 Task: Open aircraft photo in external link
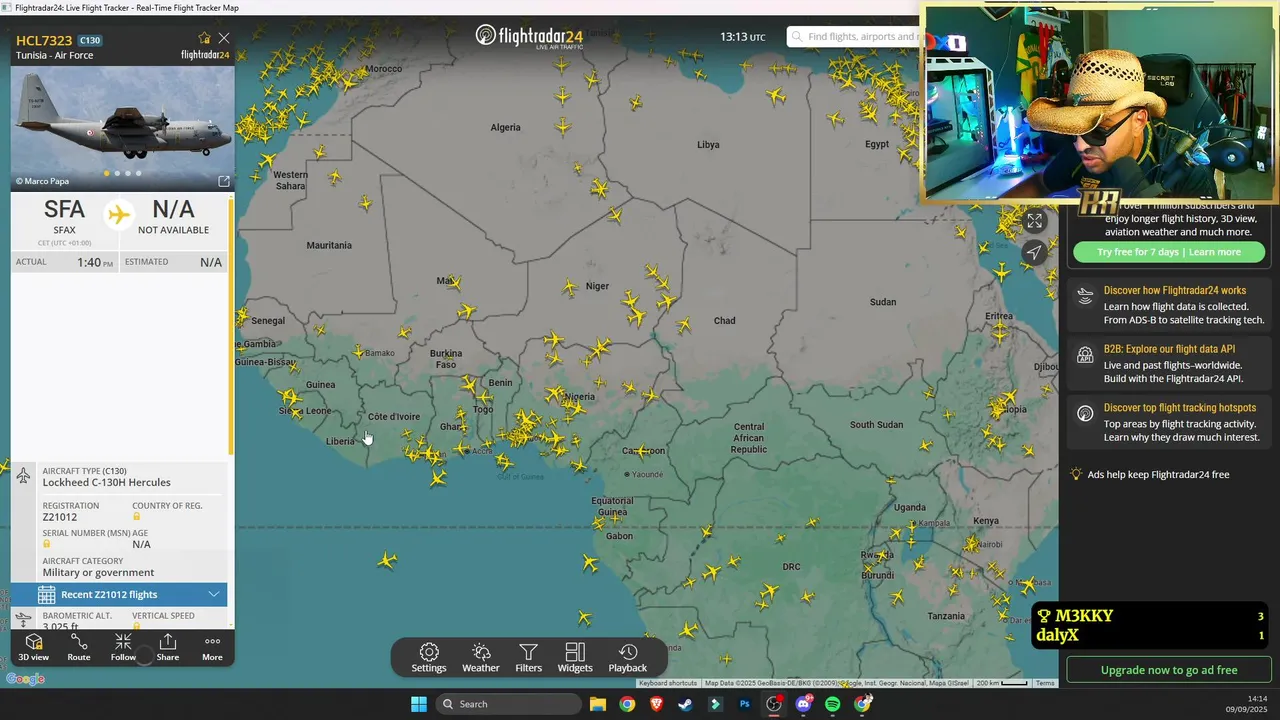[x=224, y=181]
